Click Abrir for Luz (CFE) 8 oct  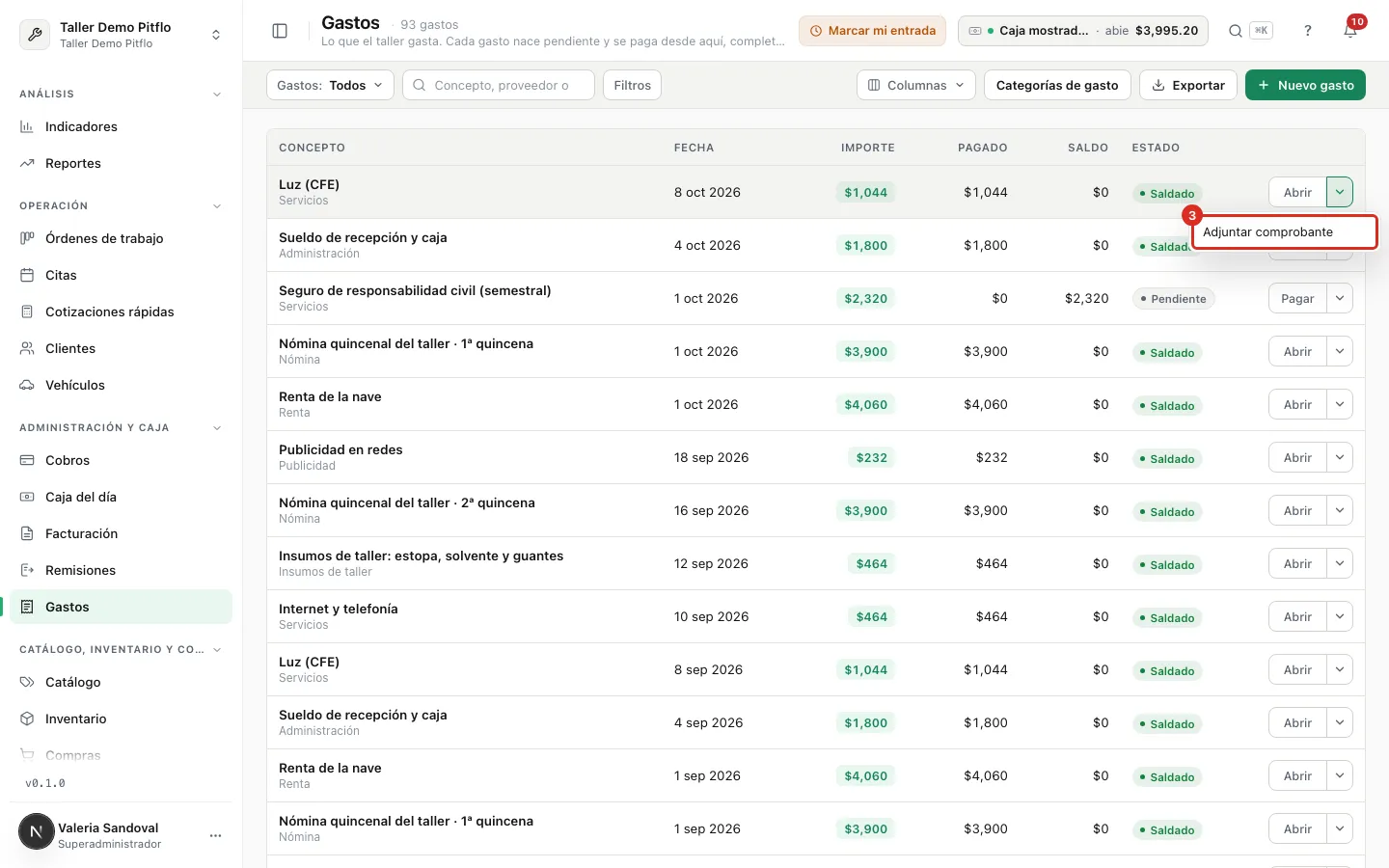tap(1297, 192)
